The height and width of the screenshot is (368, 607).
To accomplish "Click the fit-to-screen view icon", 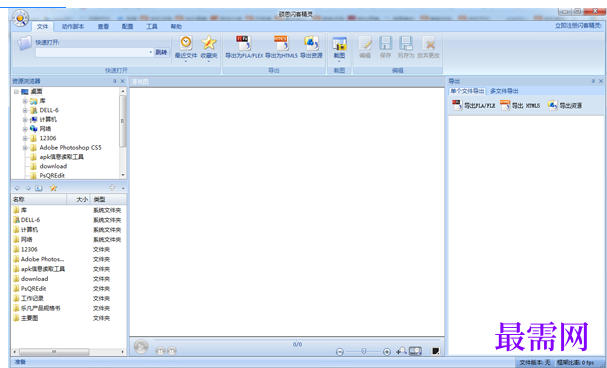I will (x=415, y=351).
